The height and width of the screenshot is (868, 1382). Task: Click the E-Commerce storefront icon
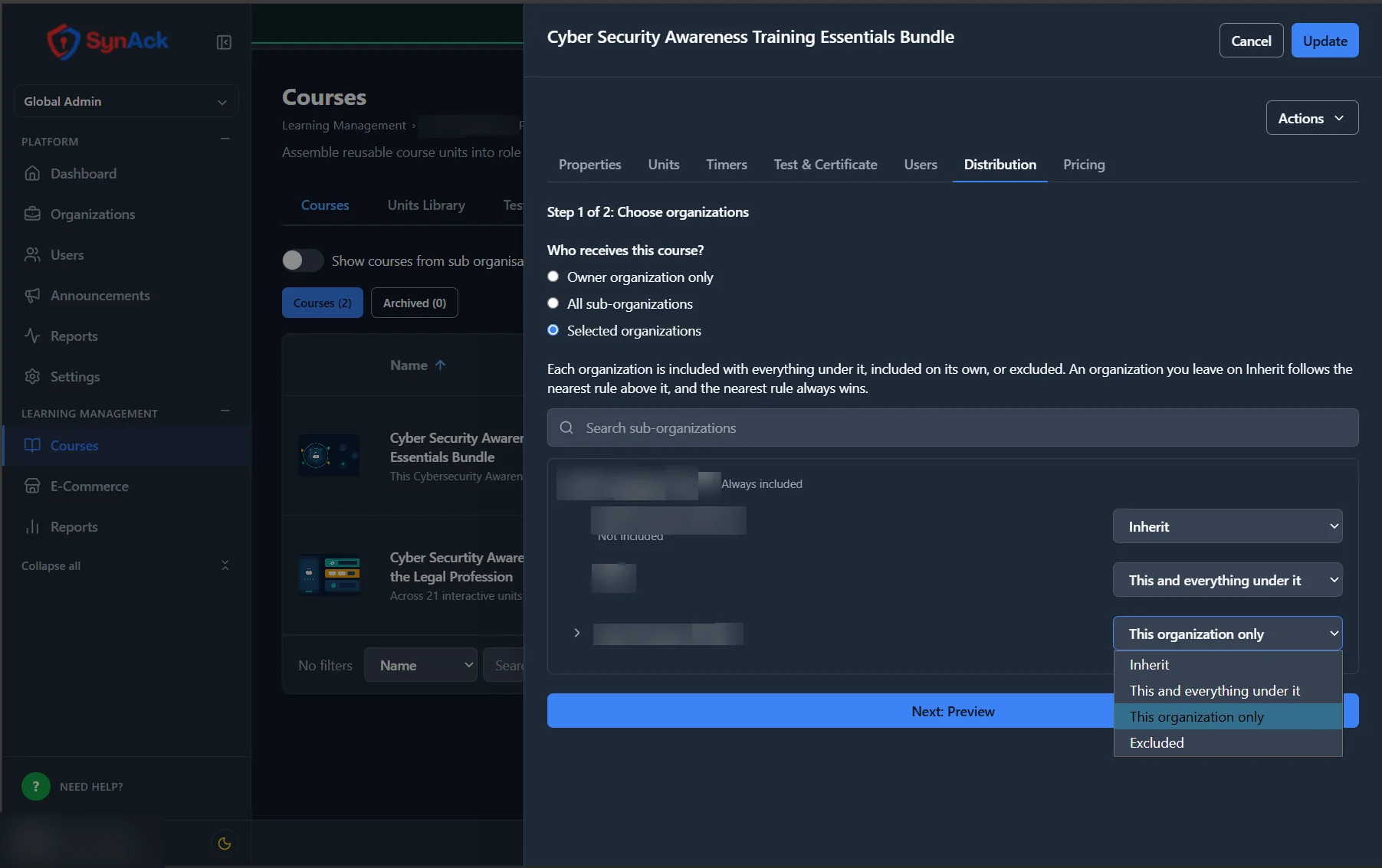(x=32, y=486)
